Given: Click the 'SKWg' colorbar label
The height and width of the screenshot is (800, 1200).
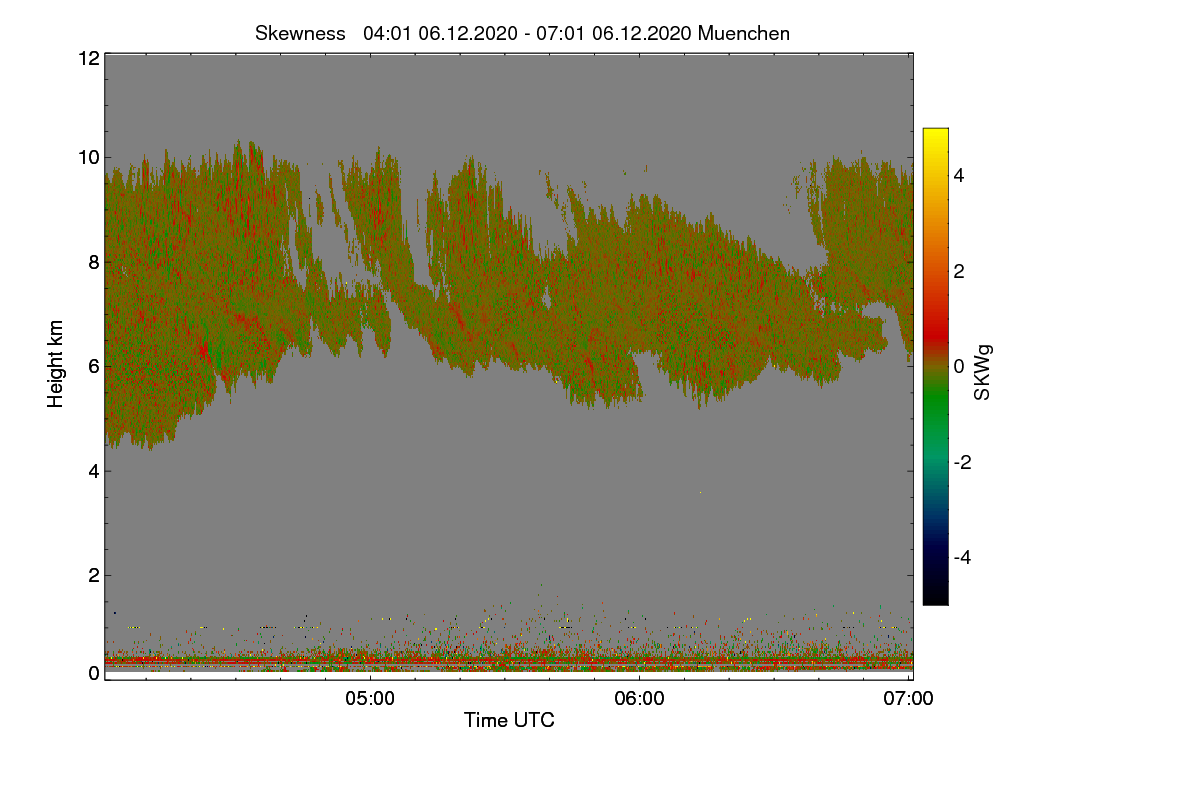Looking at the screenshot, I should point(982,371).
